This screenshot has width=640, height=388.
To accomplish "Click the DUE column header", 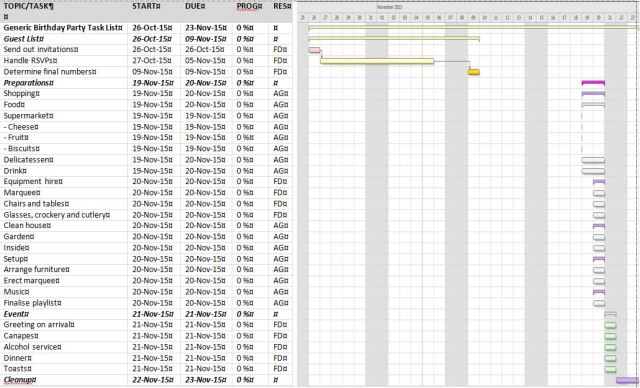I will (195, 6).
